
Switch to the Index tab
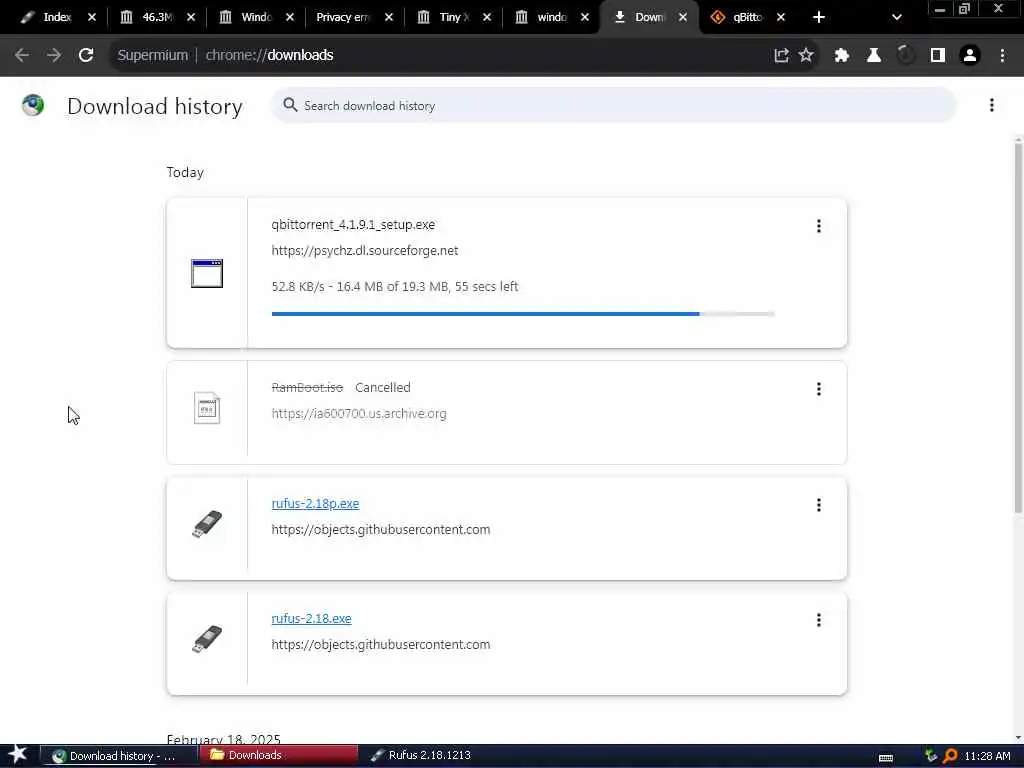point(57,17)
